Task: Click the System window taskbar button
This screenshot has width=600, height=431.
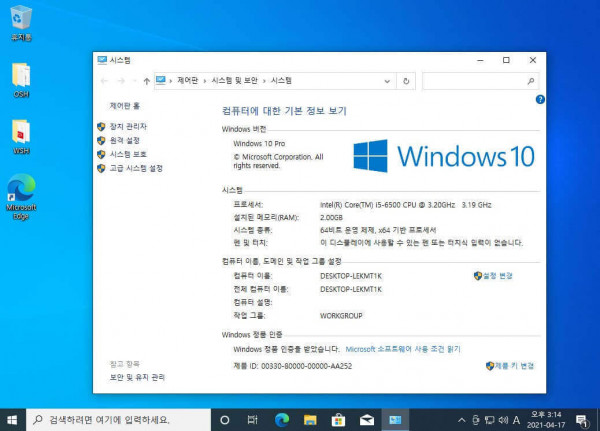Action: (395, 420)
